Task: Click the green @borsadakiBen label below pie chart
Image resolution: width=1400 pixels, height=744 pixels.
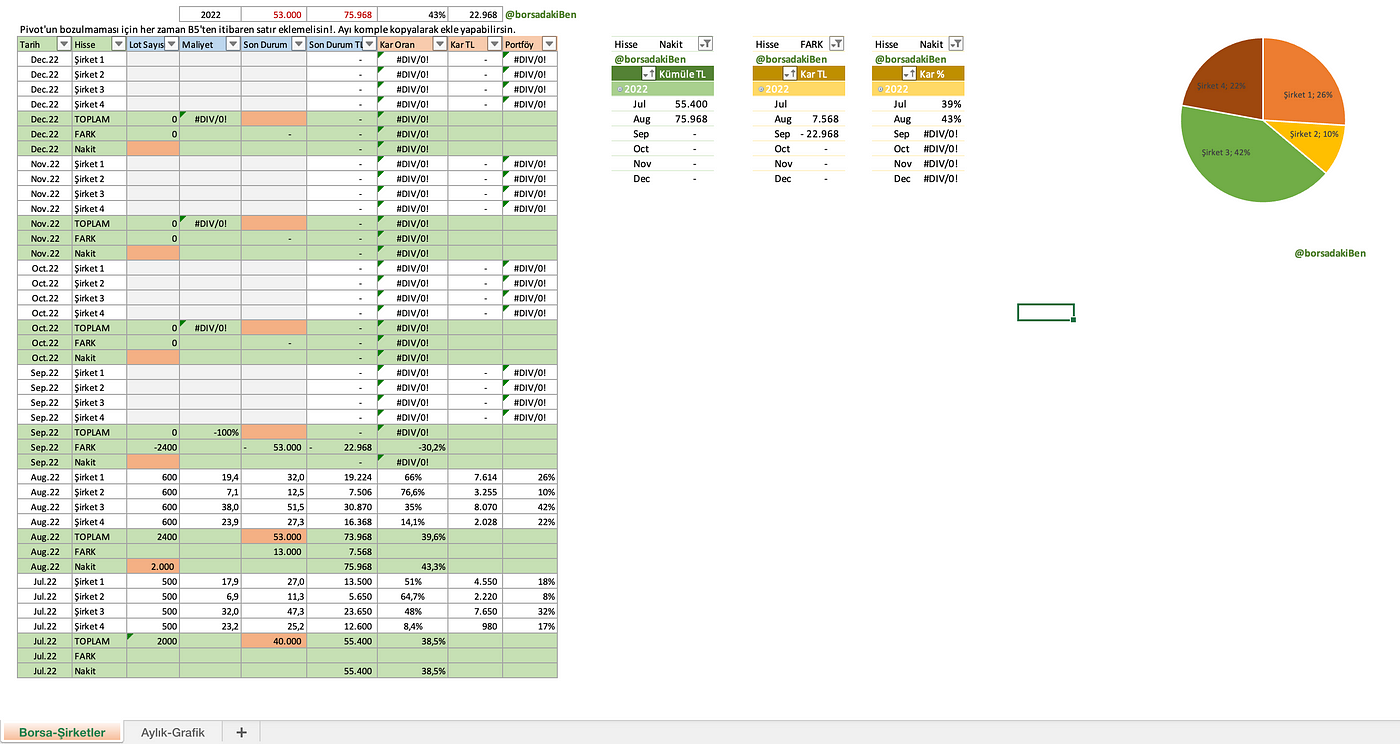Action: click(1330, 254)
